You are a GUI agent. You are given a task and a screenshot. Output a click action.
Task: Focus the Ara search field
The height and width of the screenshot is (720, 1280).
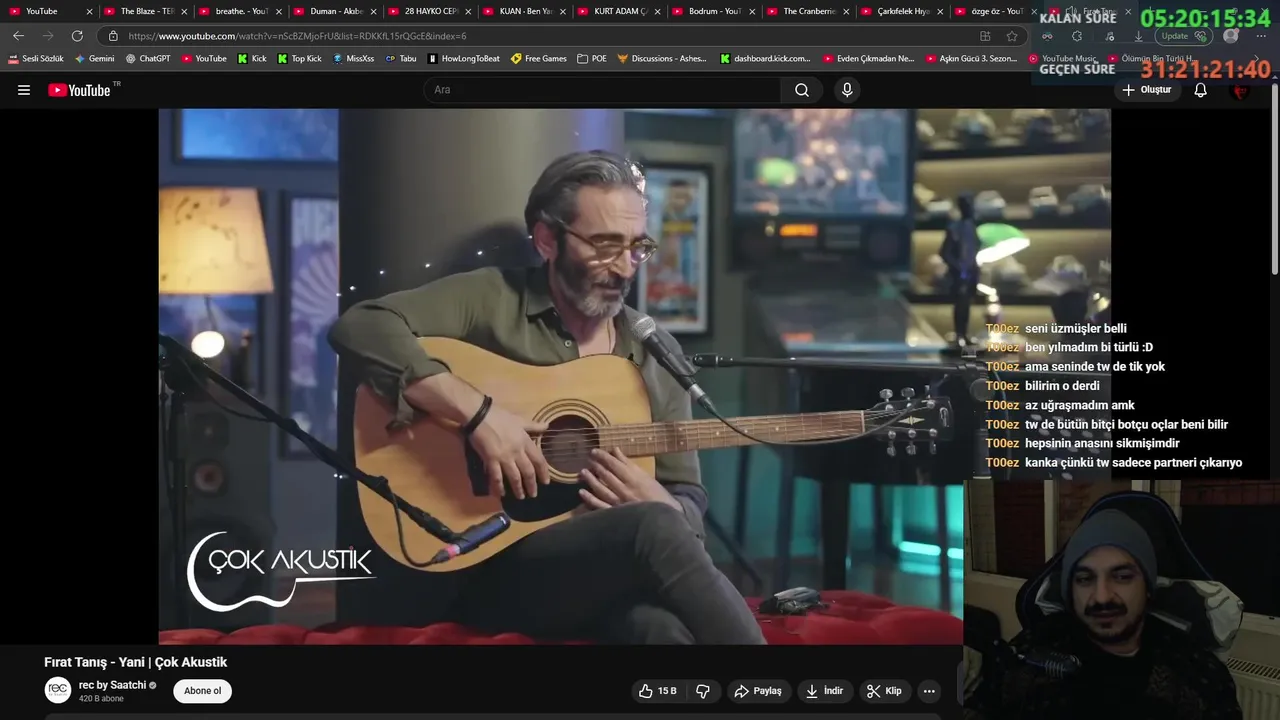[602, 90]
